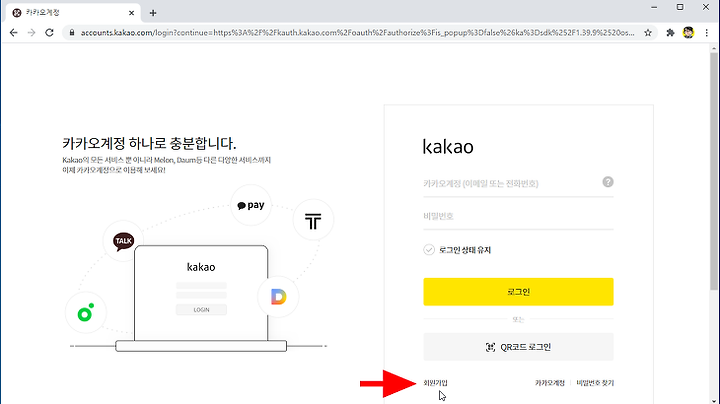The height and width of the screenshot is (404, 720).
Task: Click the QR코드 로그인 button
Action: coord(518,347)
